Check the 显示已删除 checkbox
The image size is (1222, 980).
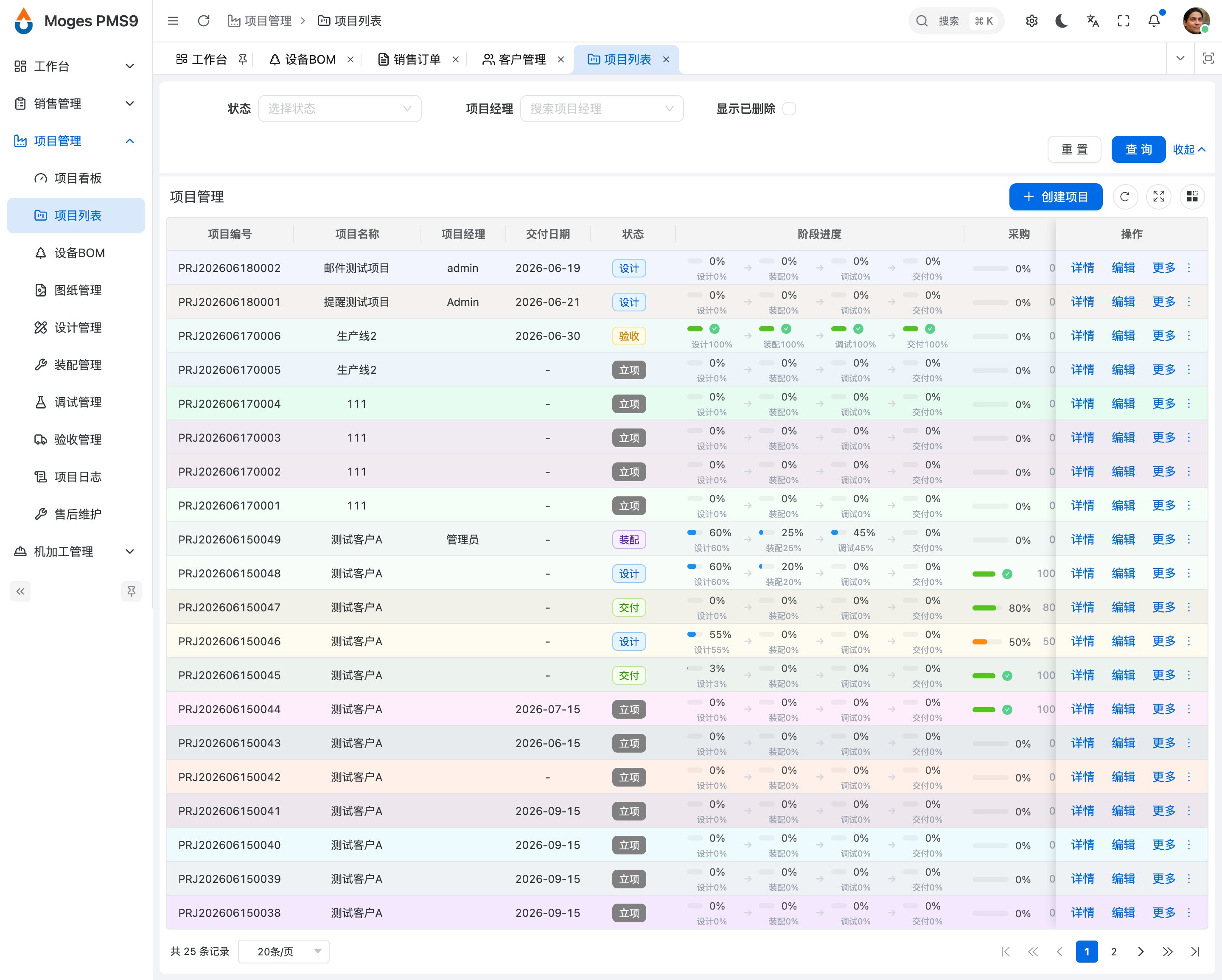coord(789,109)
